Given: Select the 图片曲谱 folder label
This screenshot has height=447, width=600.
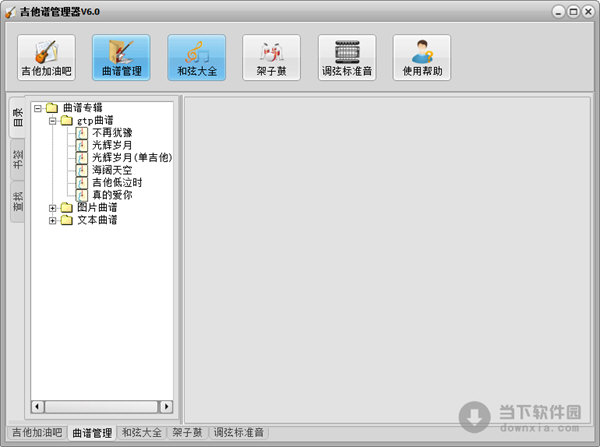Looking at the screenshot, I should click(x=97, y=207).
